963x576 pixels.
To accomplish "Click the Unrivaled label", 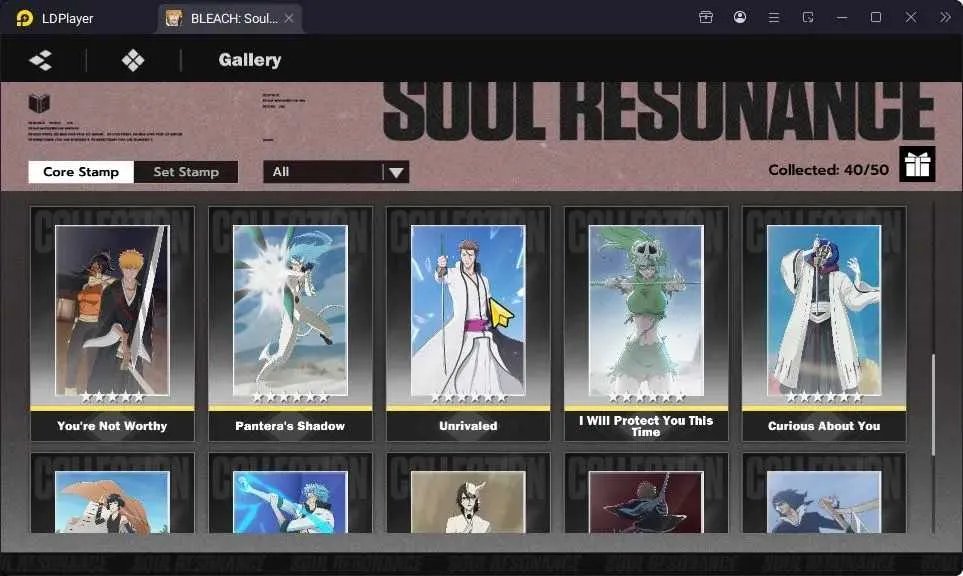I will 468,426.
